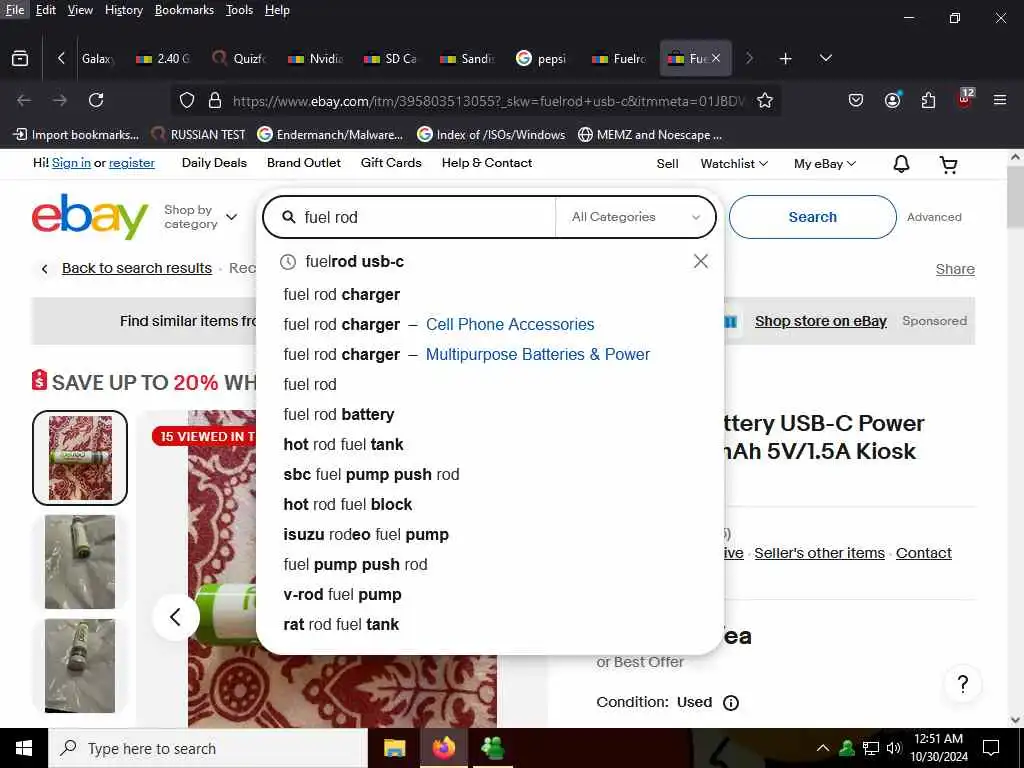Click Shop store on eBay link
This screenshot has height=768, width=1024.
tap(821, 321)
